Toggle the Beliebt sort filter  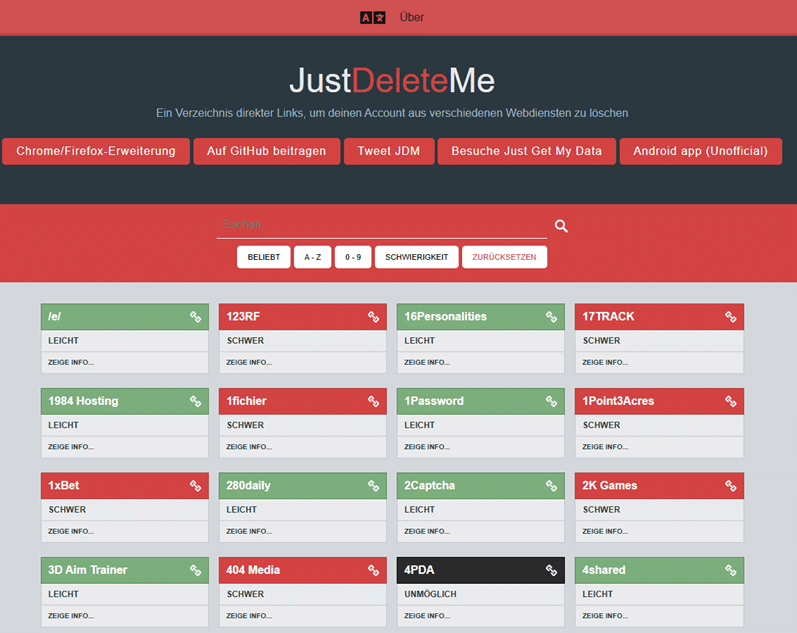(264, 257)
